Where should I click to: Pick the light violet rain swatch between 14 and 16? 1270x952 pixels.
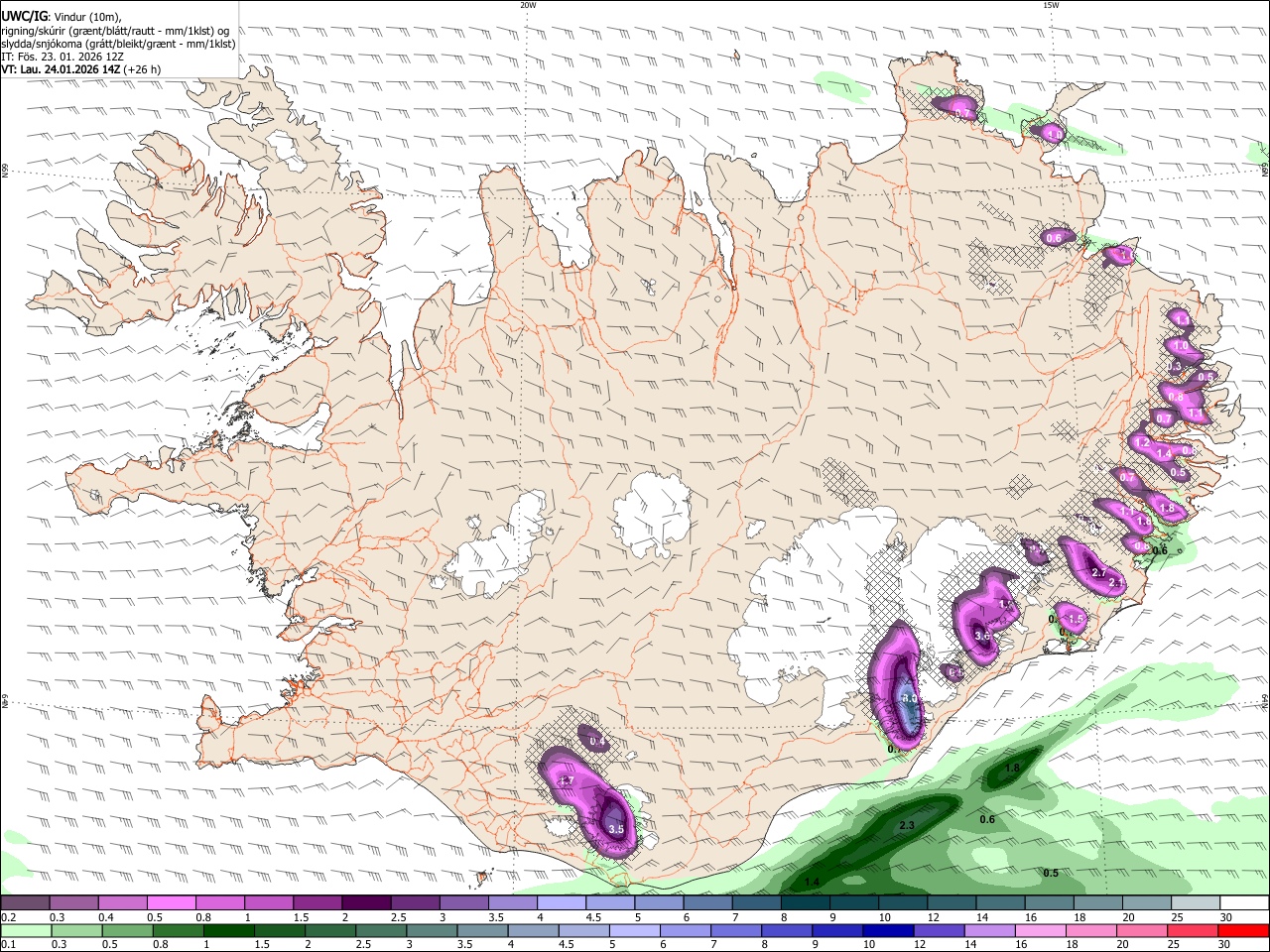988,931
